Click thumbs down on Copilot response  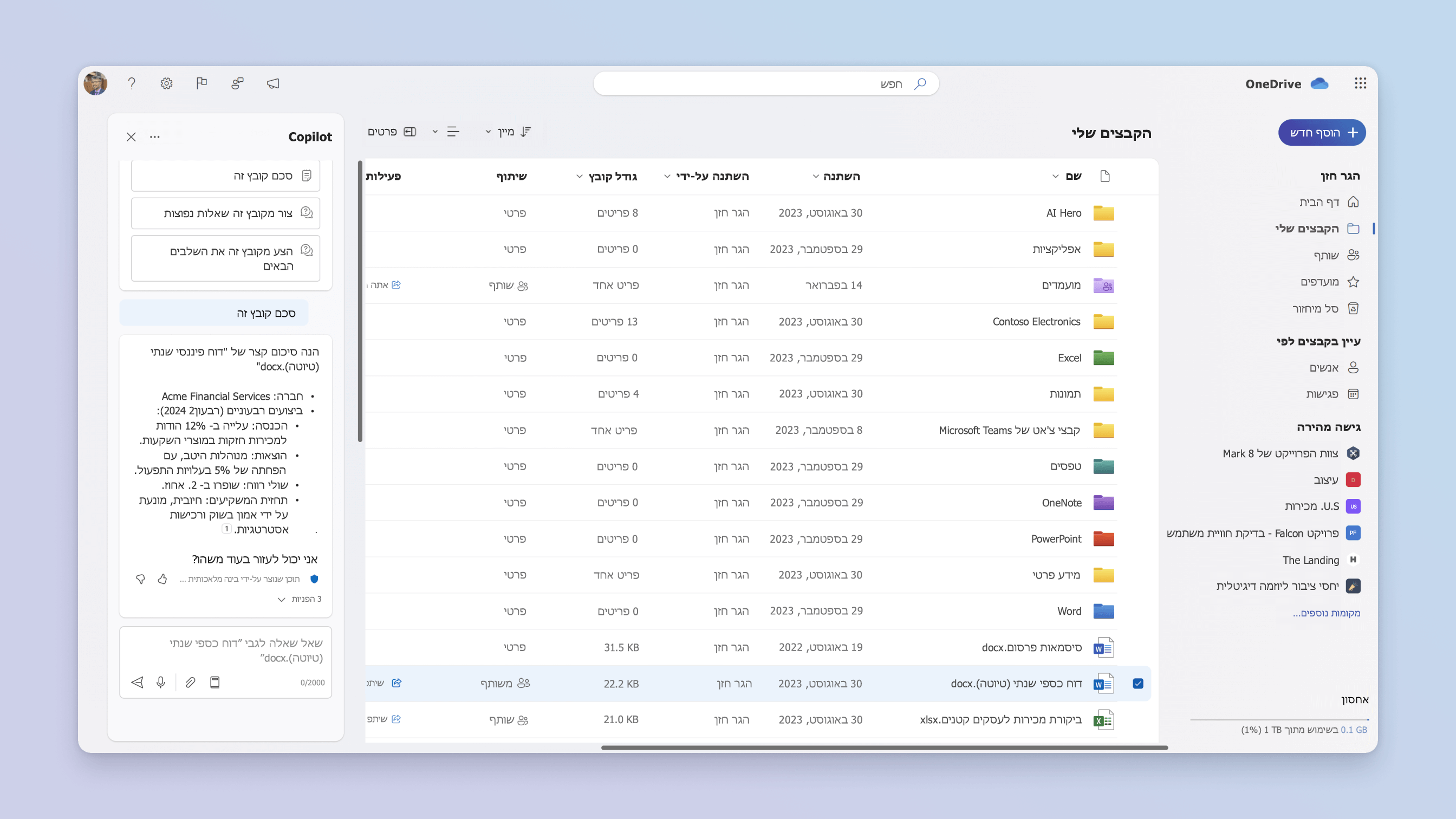pos(141,579)
